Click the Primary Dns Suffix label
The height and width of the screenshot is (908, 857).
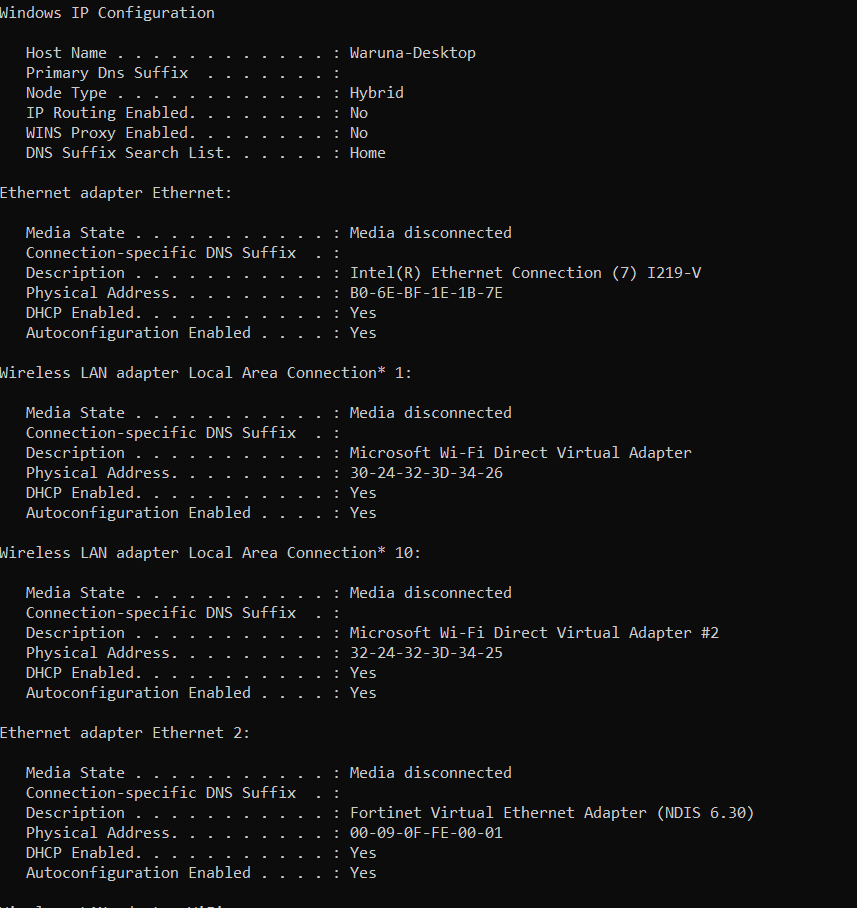[107, 74]
